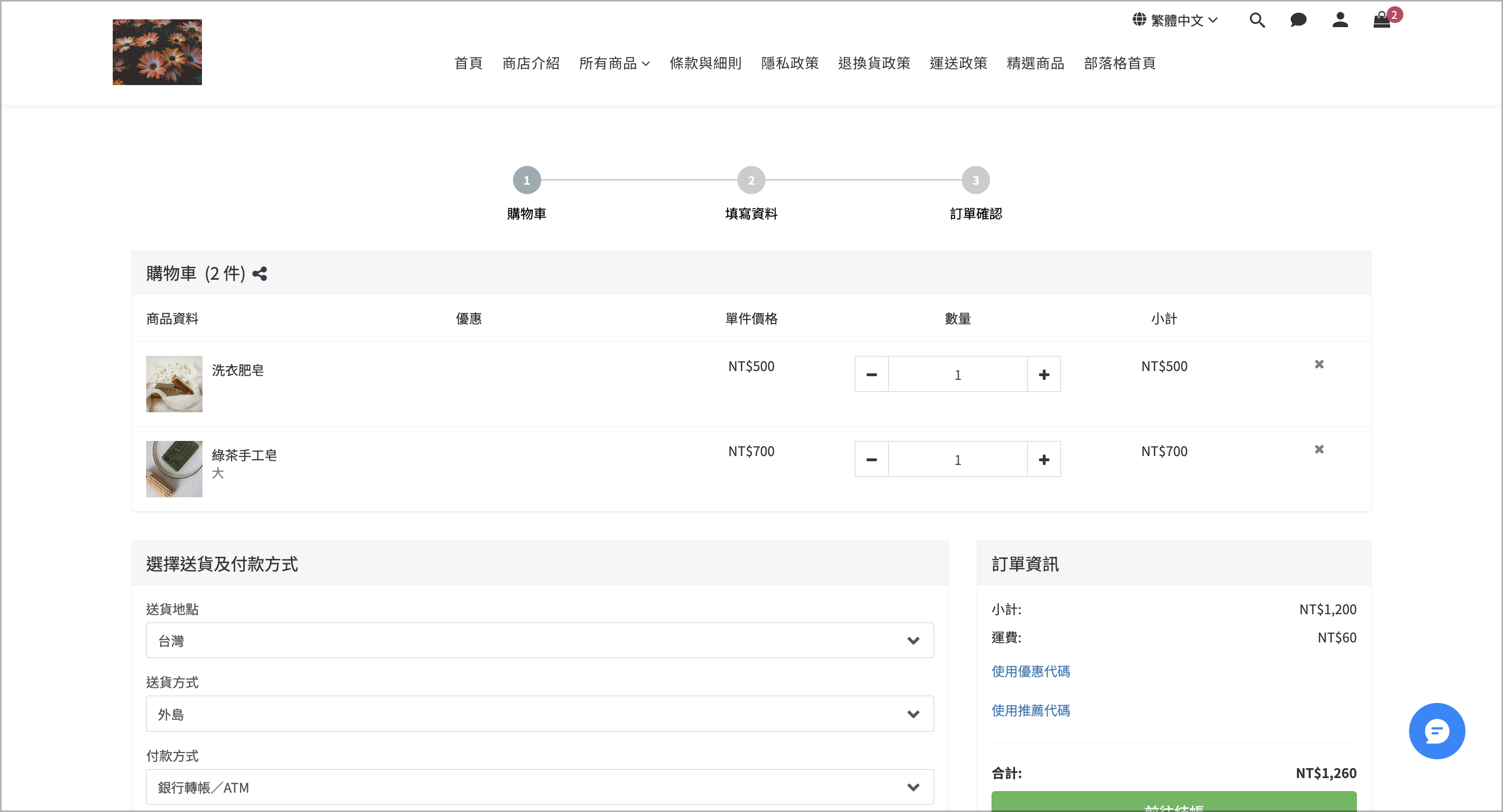Viewport: 1503px width, 812px height.
Task: Open the user account icon
Action: pyautogui.click(x=1340, y=20)
